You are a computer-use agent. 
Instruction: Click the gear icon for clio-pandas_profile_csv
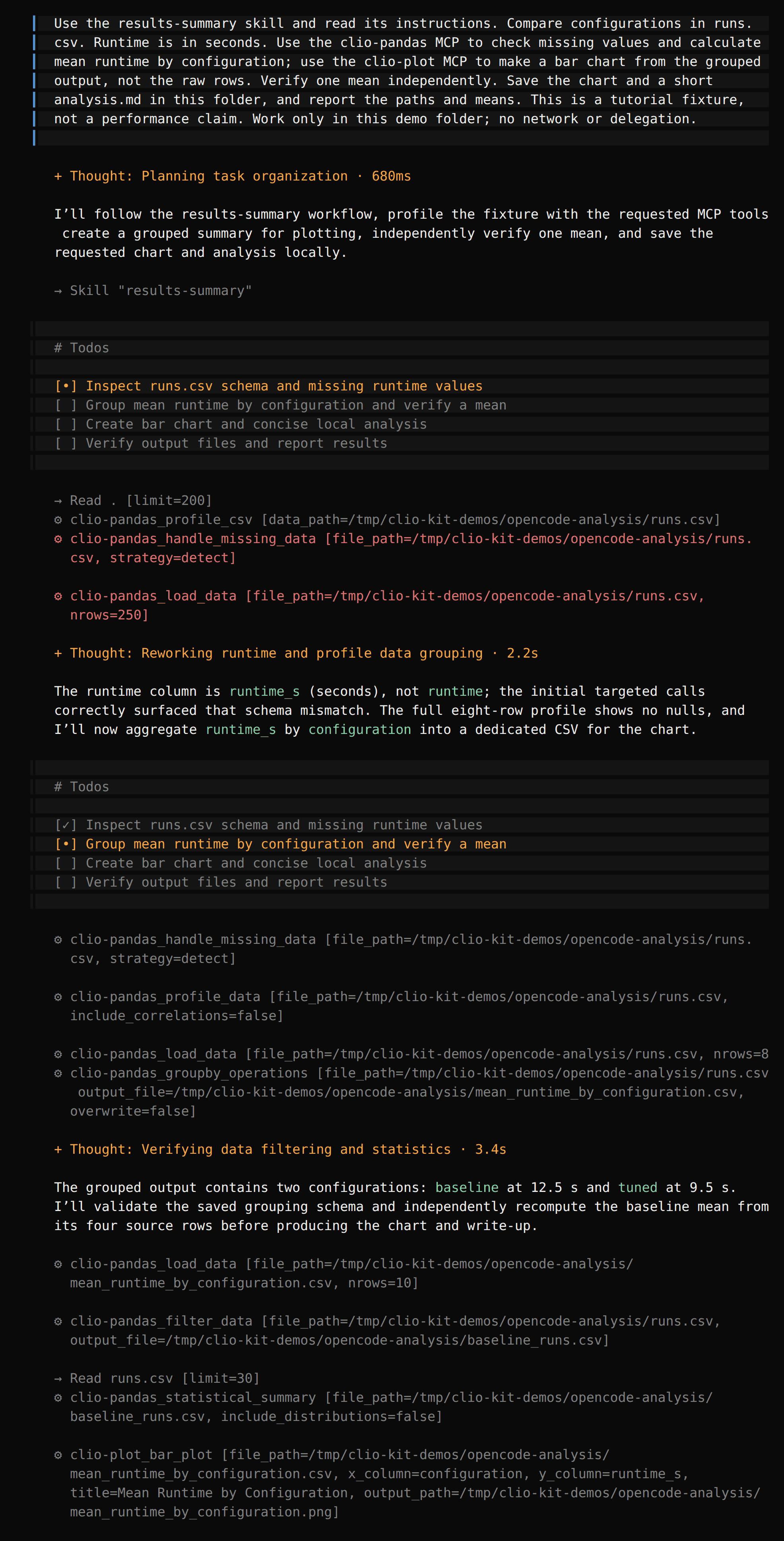tap(58, 520)
